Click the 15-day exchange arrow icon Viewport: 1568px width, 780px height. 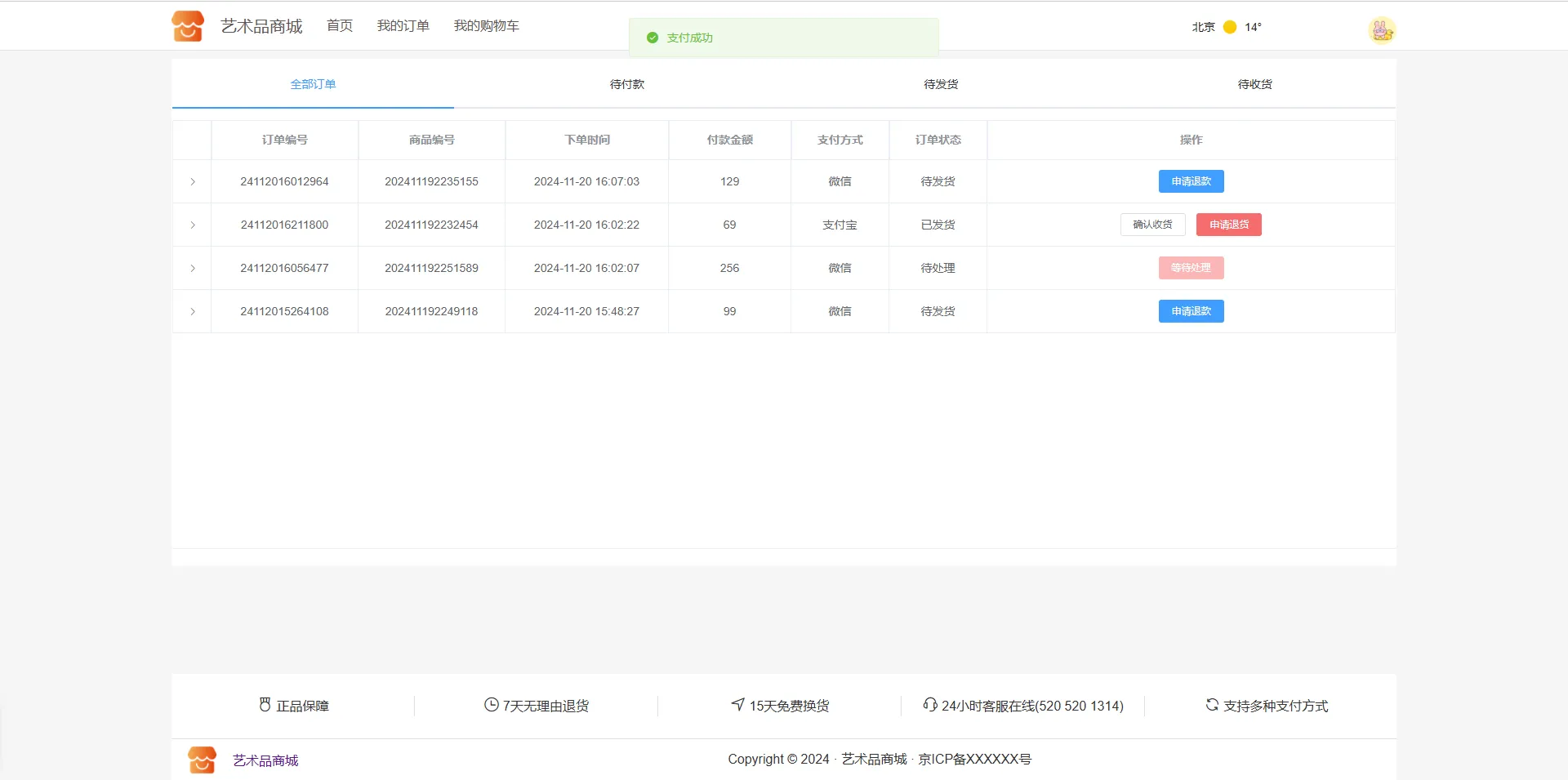coord(737,704)
